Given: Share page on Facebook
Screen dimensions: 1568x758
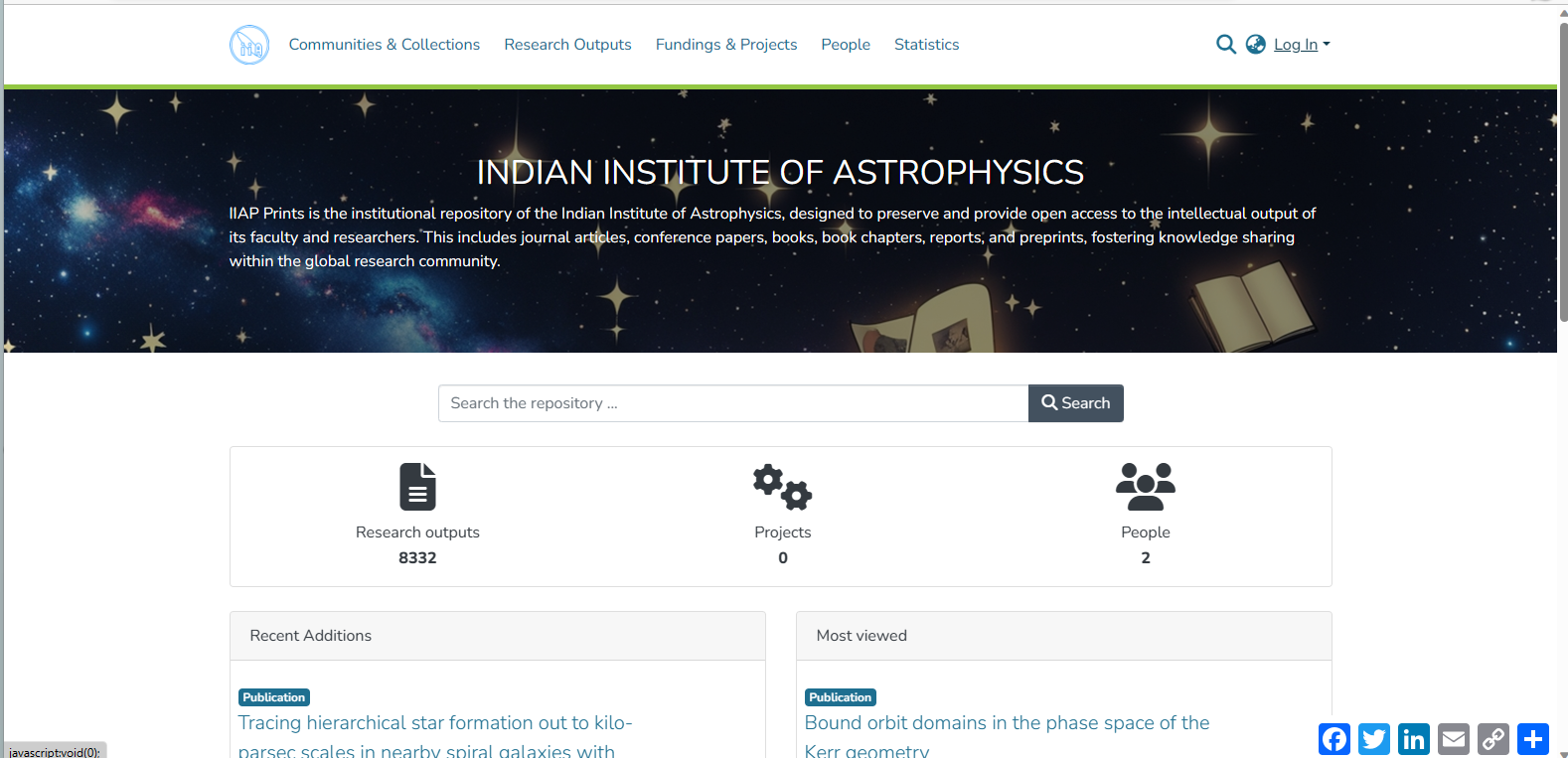Looking at the screenshot, I should (x=1334, y=739).
